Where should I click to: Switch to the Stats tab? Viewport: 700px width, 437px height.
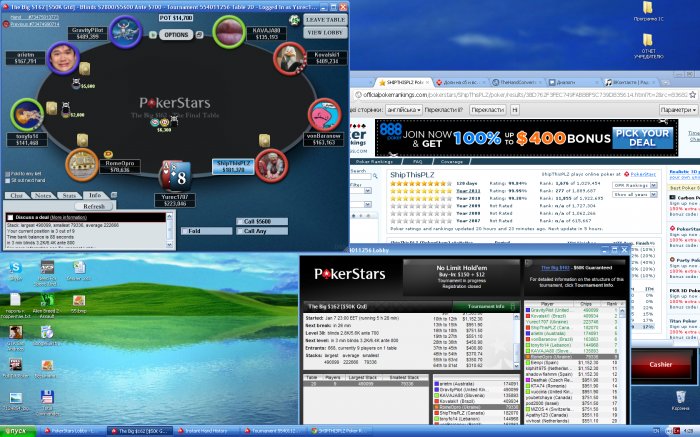click(69, 196)
